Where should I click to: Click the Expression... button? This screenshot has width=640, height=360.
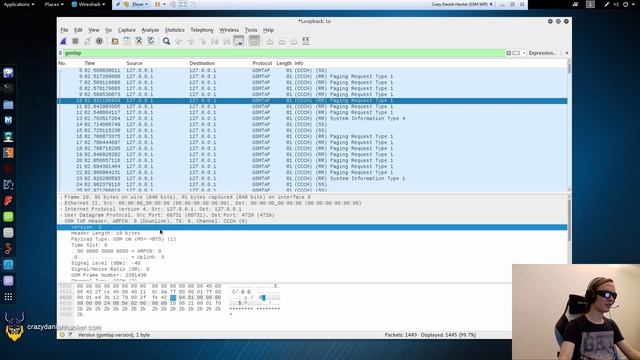[x=542, y=53]
